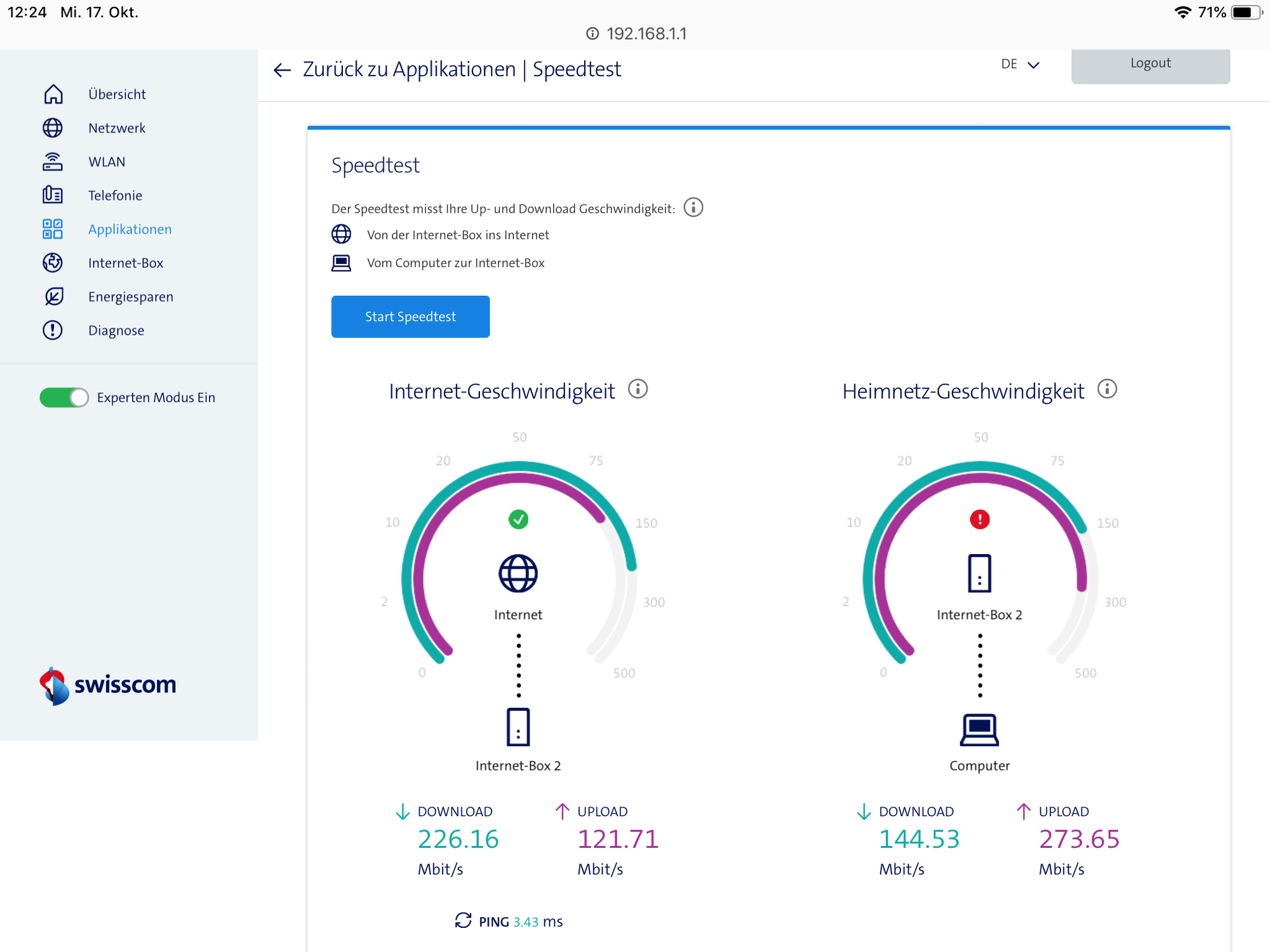This screenshot has width=1270, height=952.
Task: Click the Swisscom logo
Action: pos(108,685)
